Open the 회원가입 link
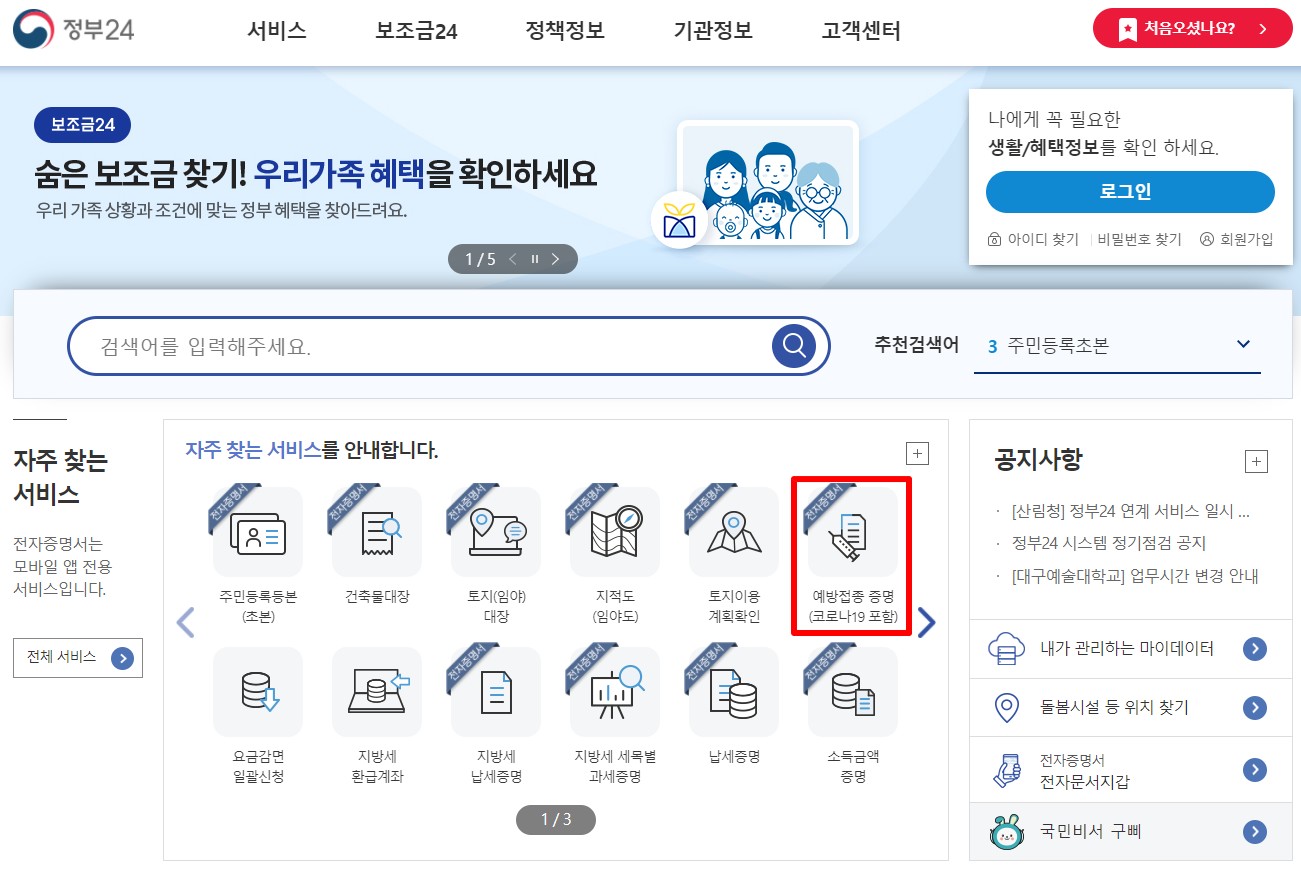Viewport: 1301px width, 872px height. (x=1237, y=239)
